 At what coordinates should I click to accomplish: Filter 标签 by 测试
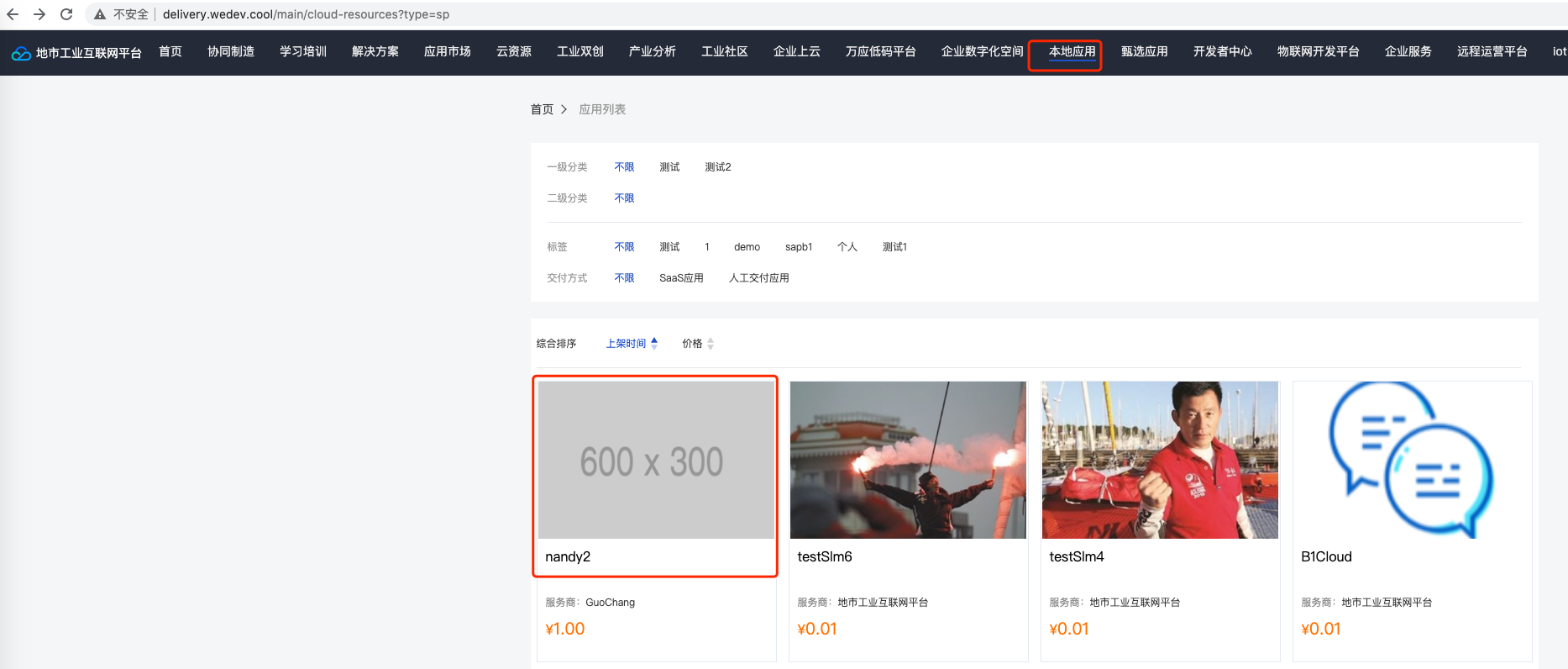point(669,247)
